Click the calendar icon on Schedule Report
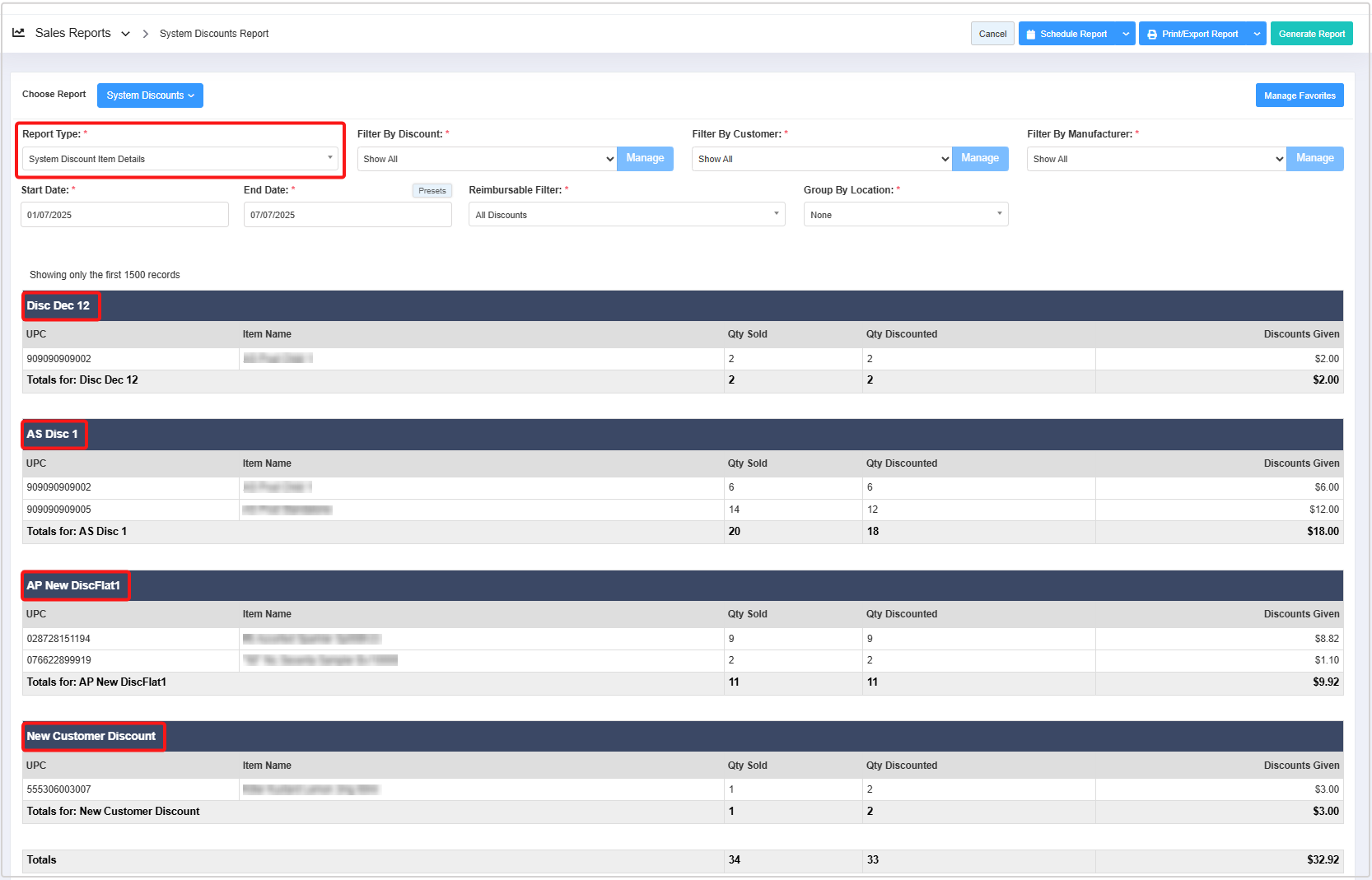Viewport: 1372px width, 880px height. tap(1031, 35)
